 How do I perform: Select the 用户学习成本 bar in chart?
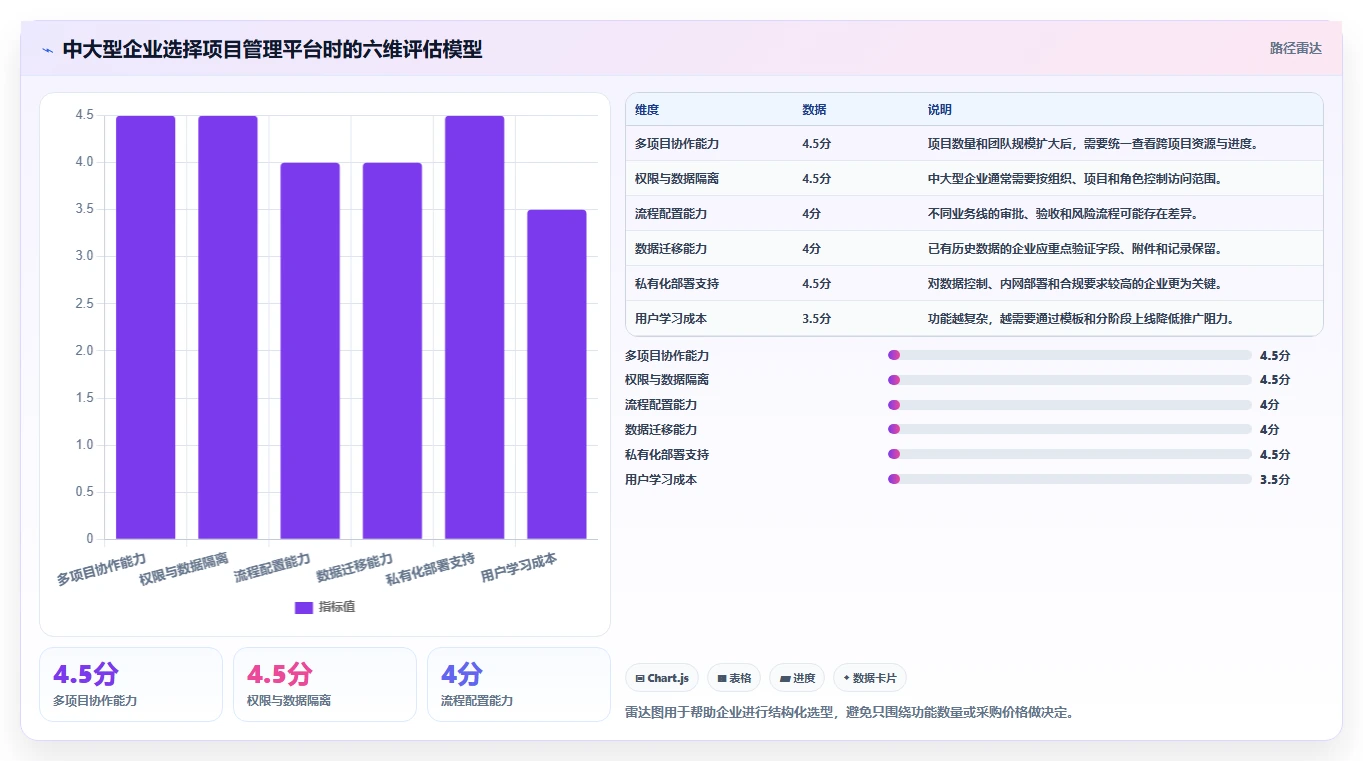557,374
